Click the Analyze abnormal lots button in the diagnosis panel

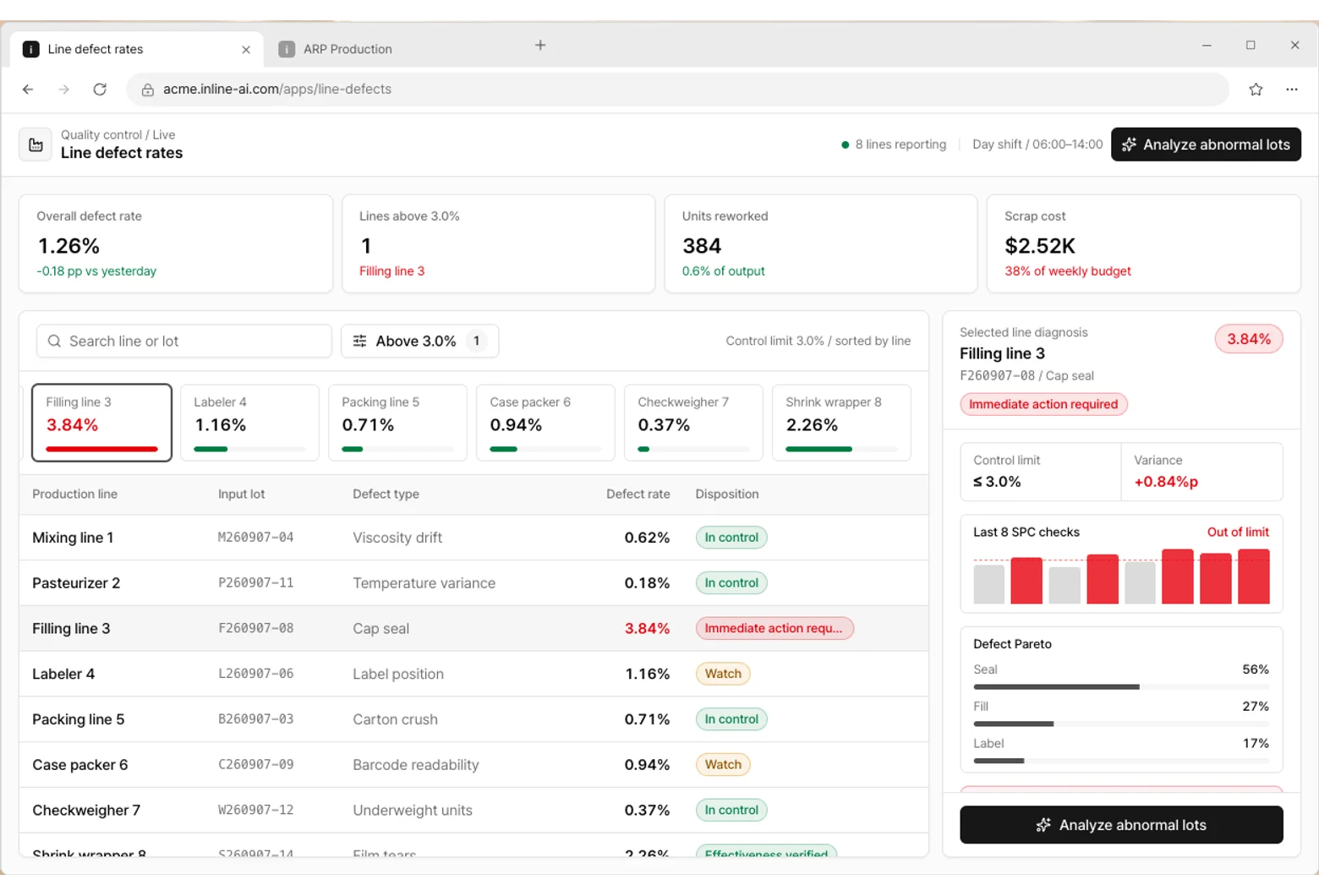point(1121,825)
